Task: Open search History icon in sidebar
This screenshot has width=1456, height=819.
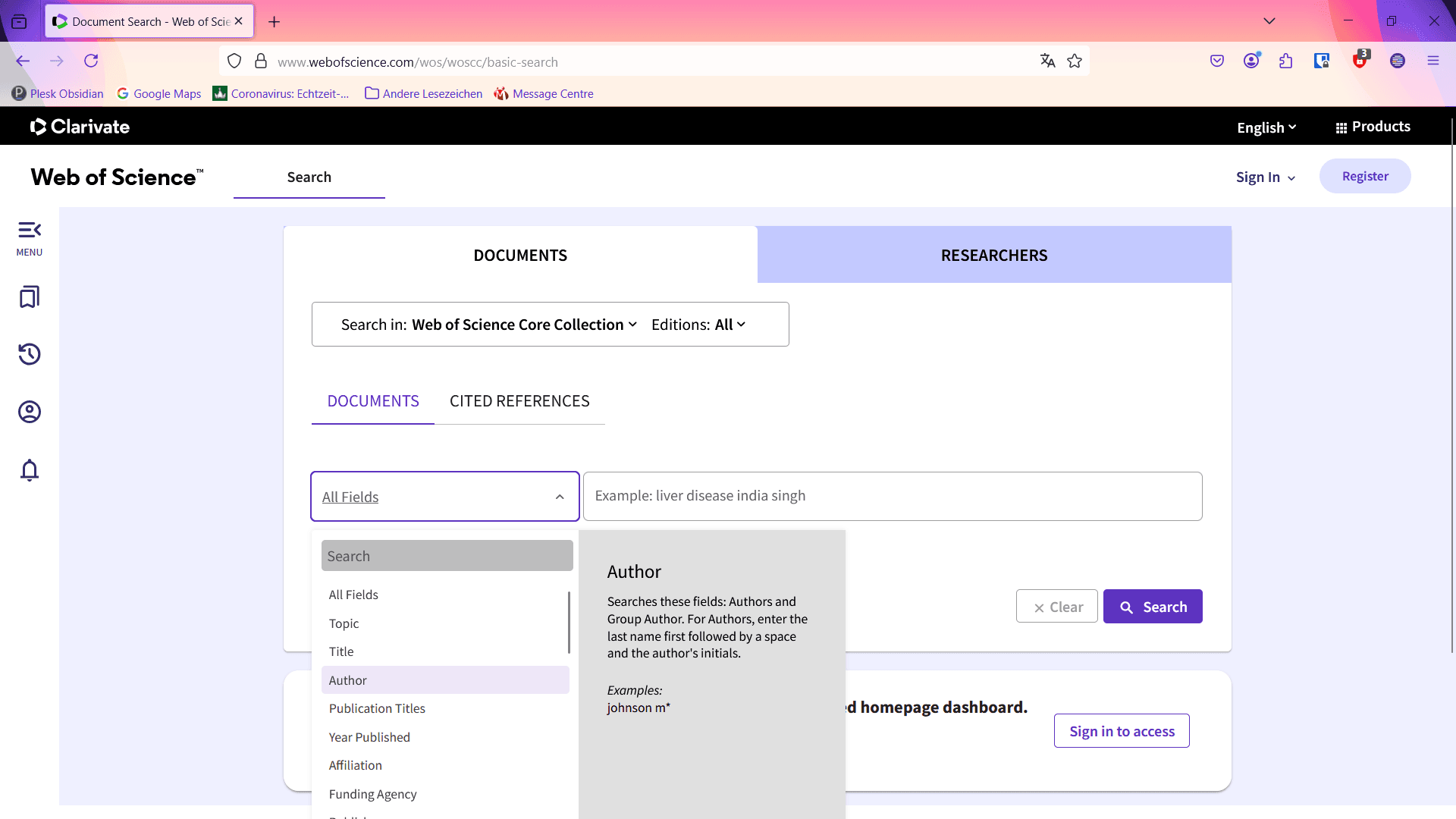Action: 30,354
